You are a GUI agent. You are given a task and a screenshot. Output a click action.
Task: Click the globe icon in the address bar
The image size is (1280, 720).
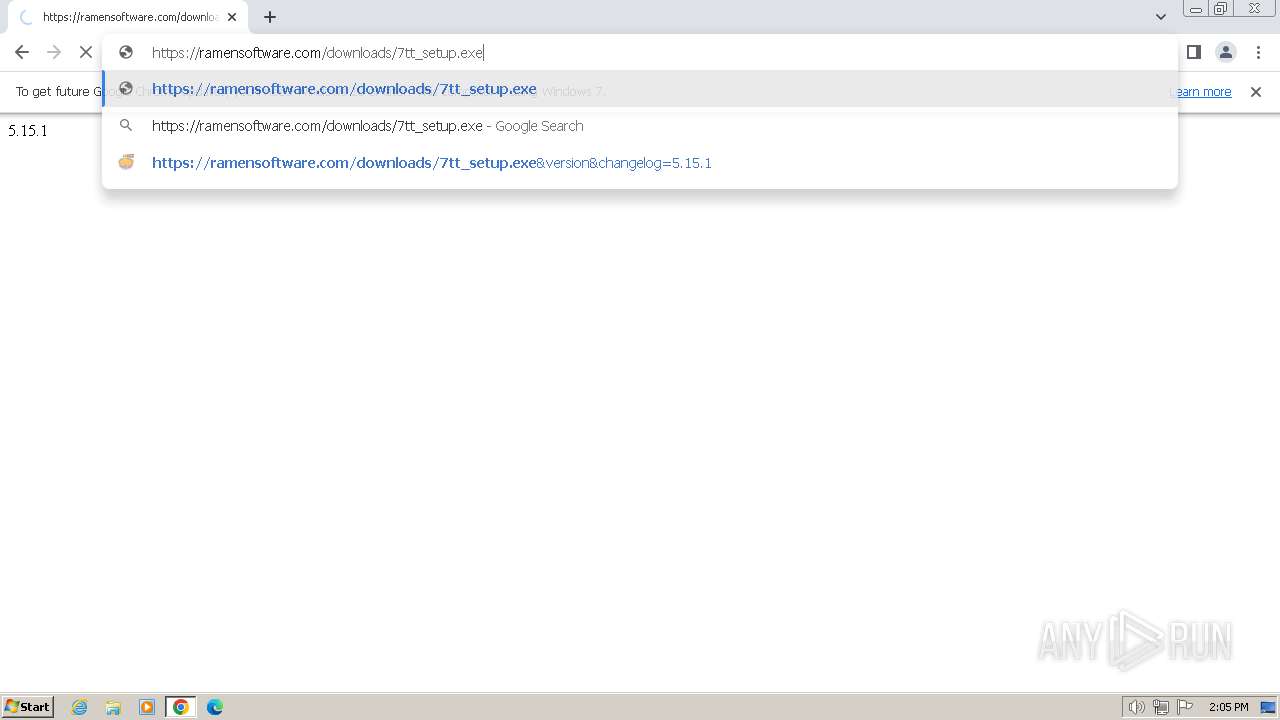126,53
